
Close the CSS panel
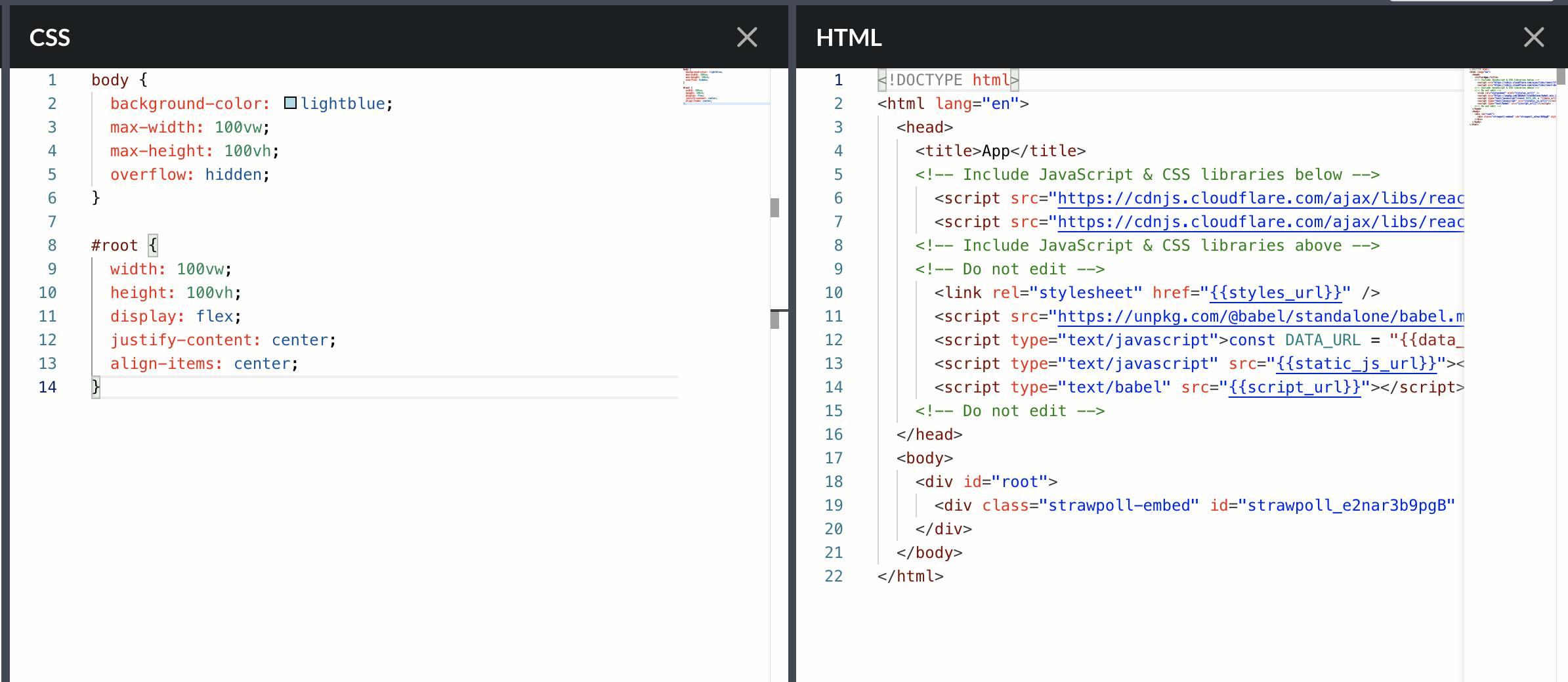point(747,37)
